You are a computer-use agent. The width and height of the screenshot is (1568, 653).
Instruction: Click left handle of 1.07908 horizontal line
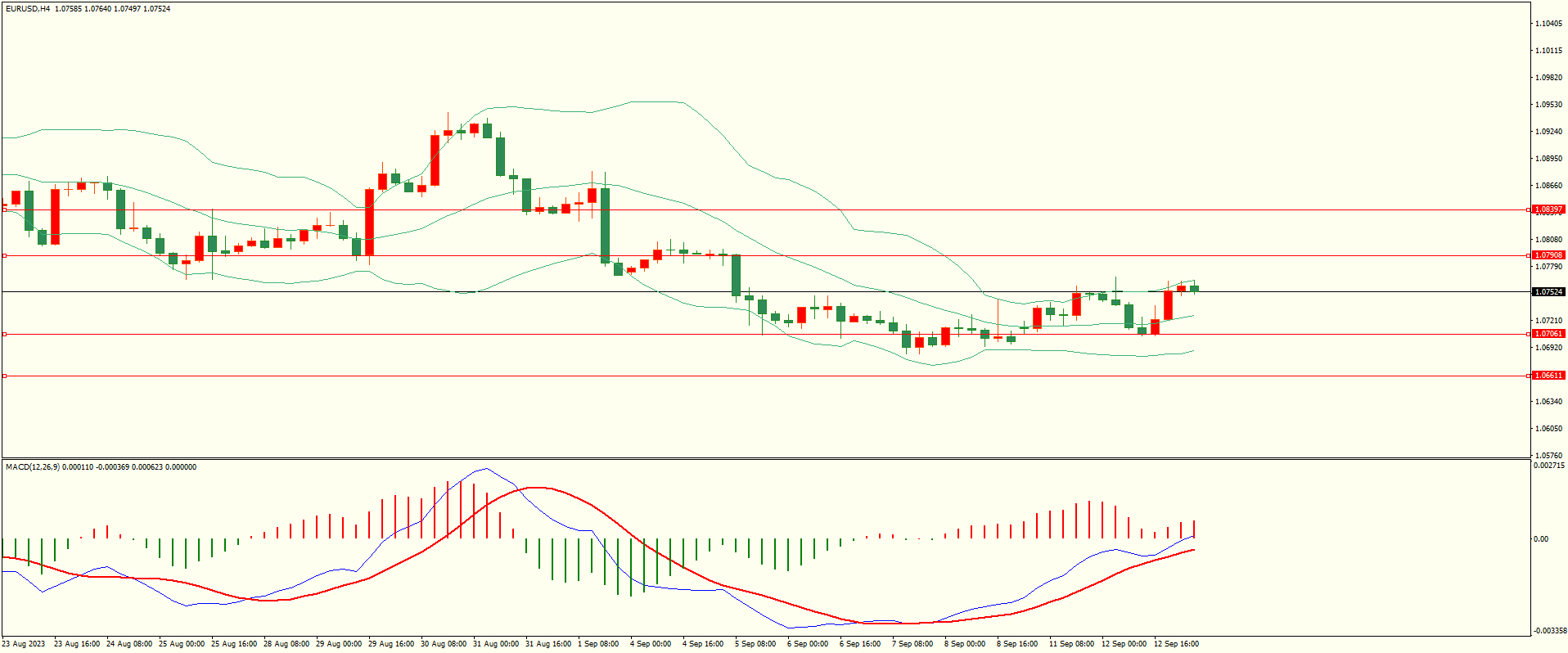5,255
